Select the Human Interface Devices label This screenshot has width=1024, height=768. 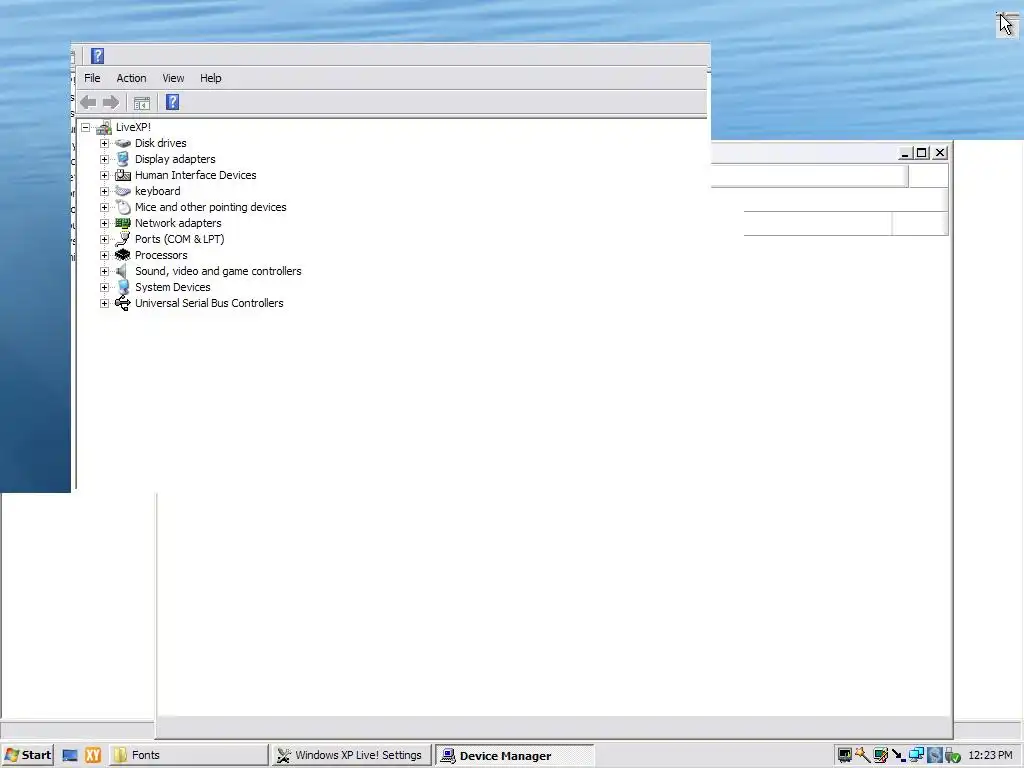click(x=195, y=175)
